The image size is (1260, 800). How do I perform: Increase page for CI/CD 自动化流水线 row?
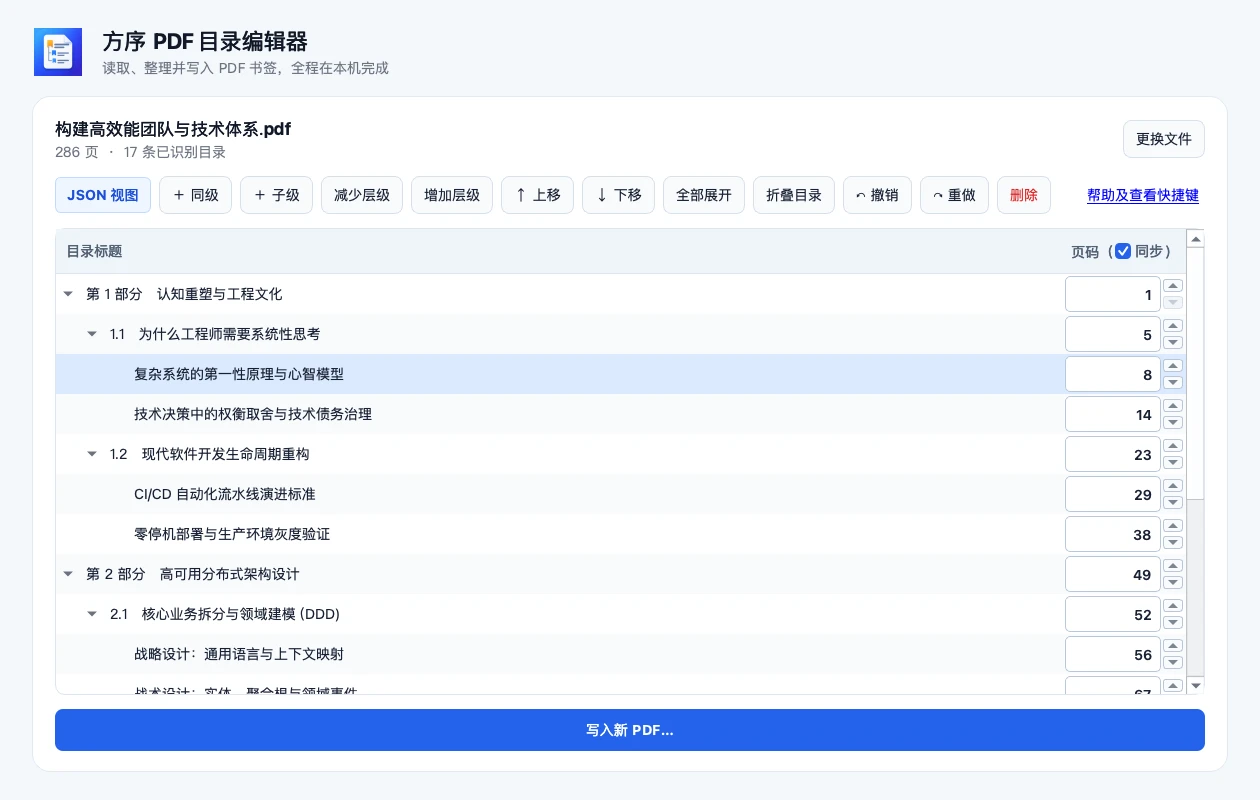tap(1174, 486)
